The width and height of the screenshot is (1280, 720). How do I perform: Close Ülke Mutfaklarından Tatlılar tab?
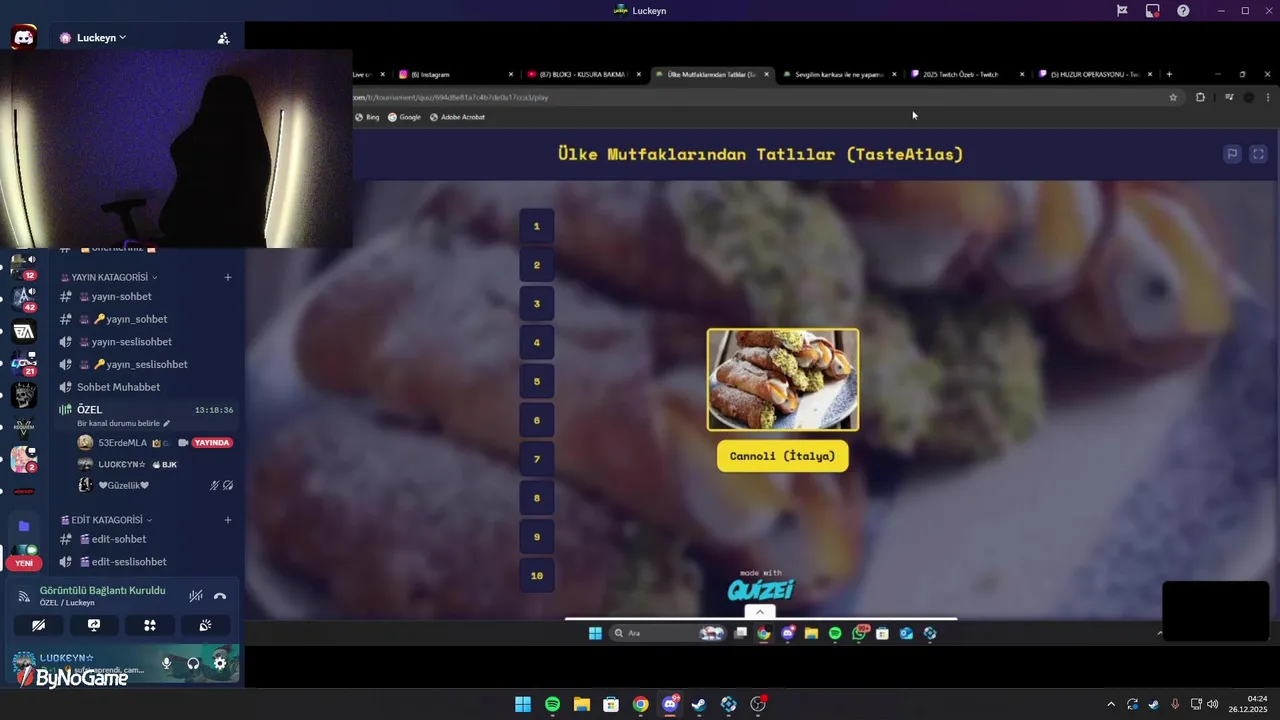[767, 74]
